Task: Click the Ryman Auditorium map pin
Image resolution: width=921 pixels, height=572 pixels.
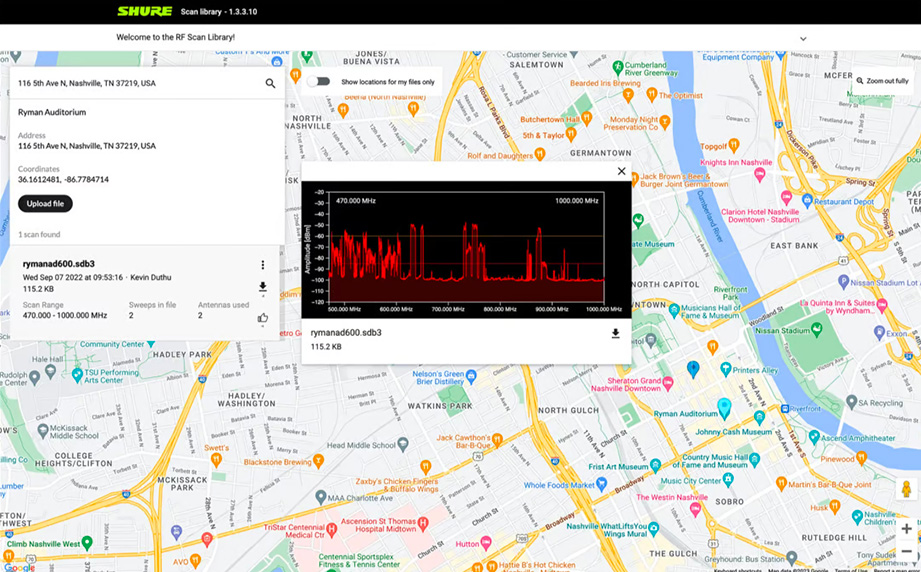Action: click(724, 408)
